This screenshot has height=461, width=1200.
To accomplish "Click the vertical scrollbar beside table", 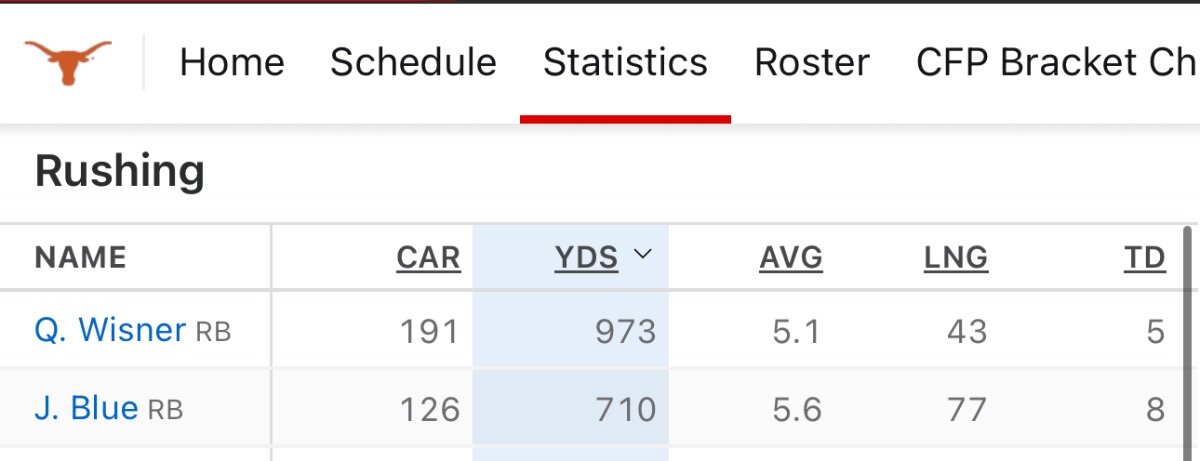I will [x=1189, y=340].
